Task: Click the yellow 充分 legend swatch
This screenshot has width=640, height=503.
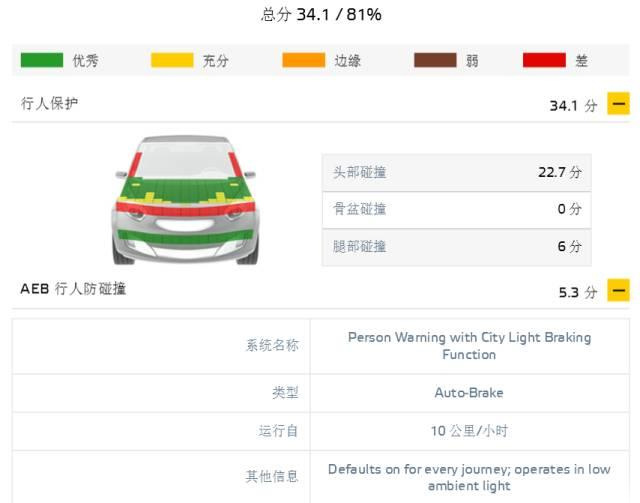Action: (x=172, y=60)
